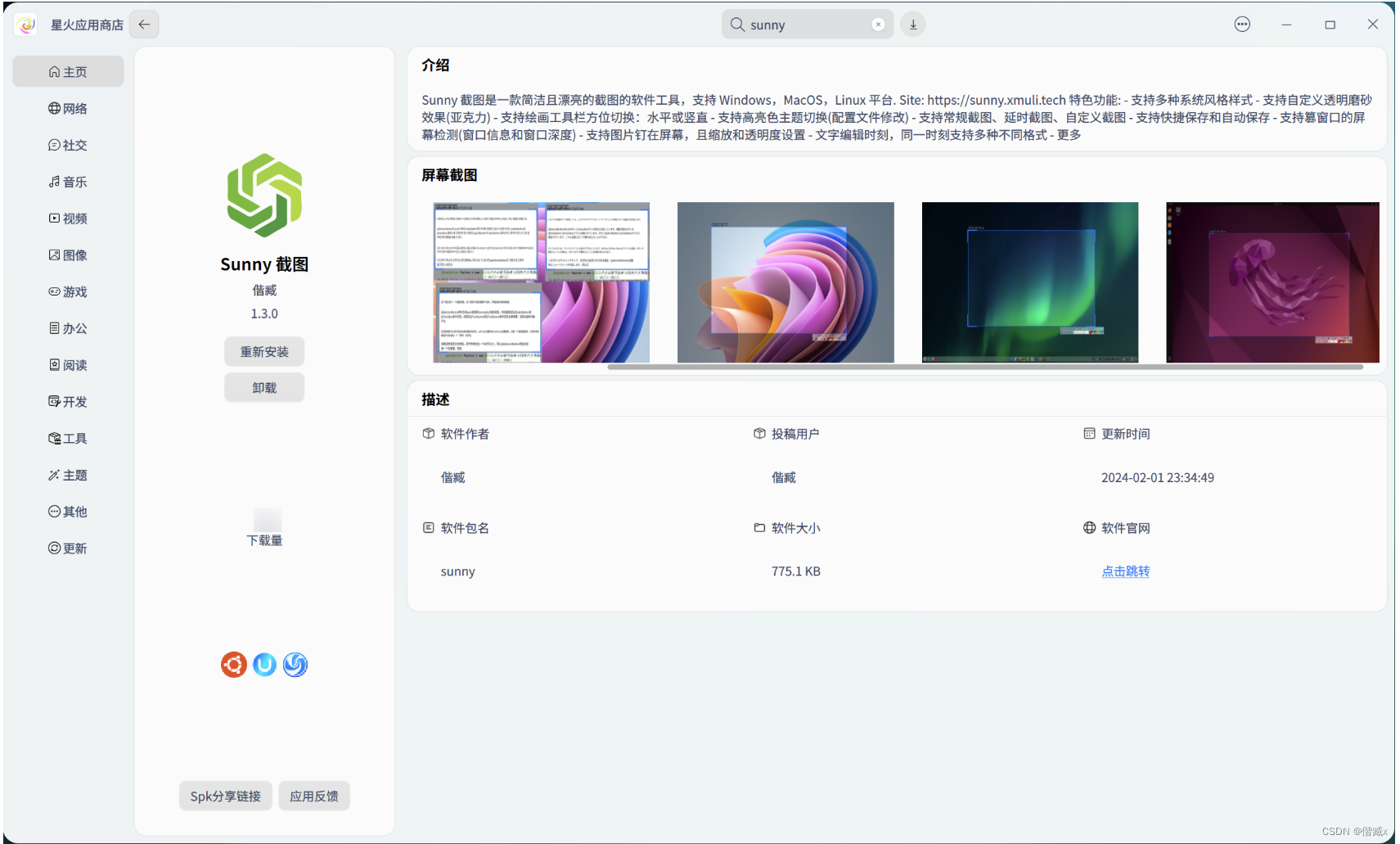Image resolution: width=1400 pixels, height=844 pixels.
Task: Open the 阅读 reading category
Action: pyautogui.click(x=68, y=365)
